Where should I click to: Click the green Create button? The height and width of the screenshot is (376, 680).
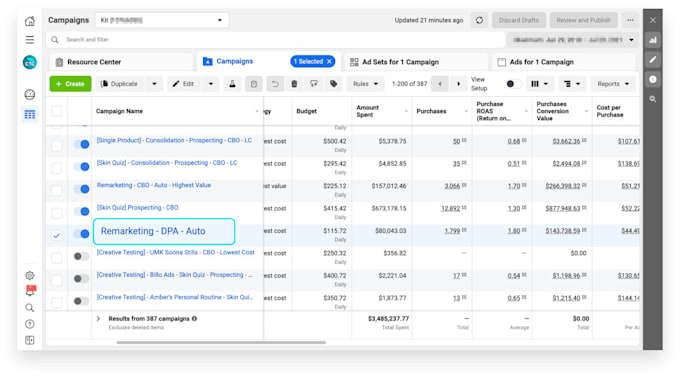[x=70, y=84]
